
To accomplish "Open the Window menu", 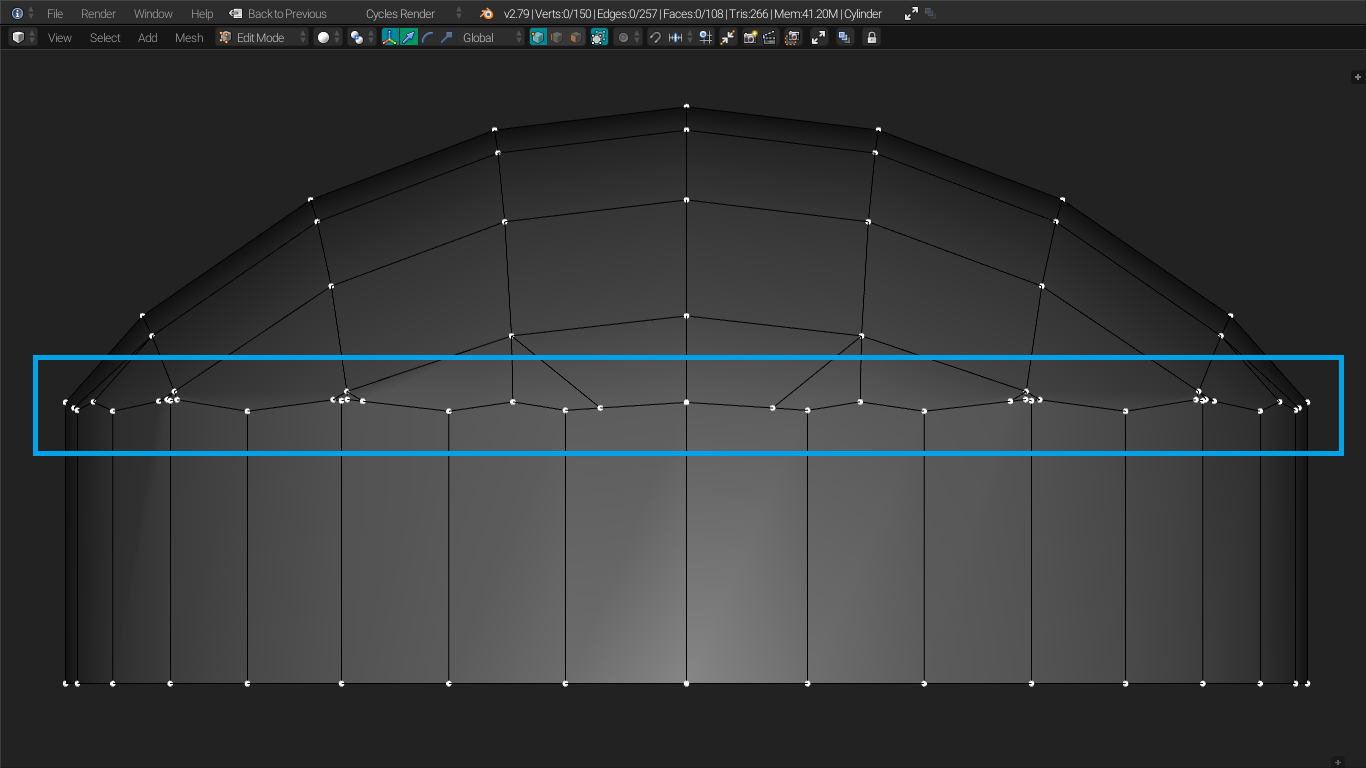I will coord(153,14).
